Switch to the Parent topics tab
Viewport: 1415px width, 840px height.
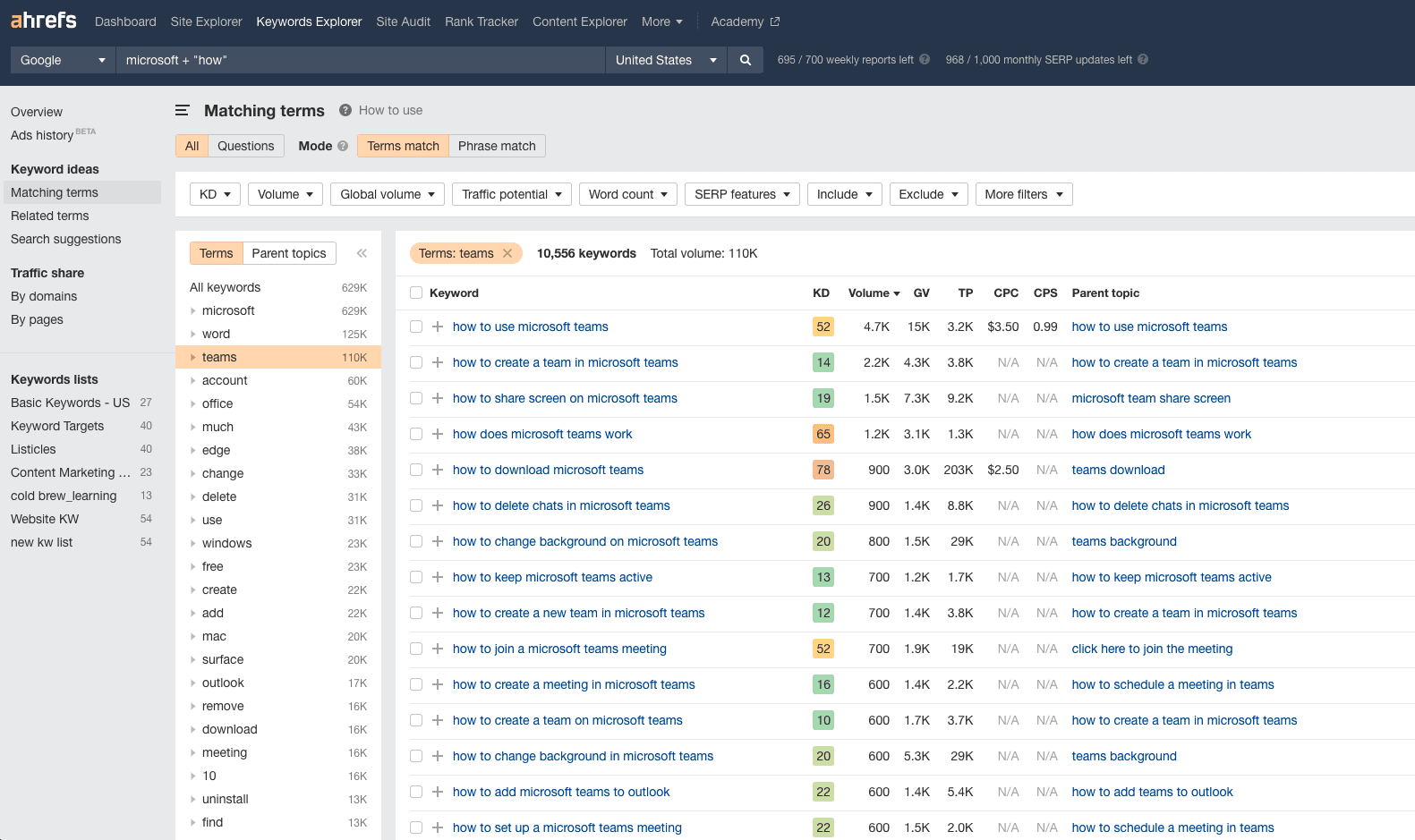pyautogui.click(x=289, y=253)
